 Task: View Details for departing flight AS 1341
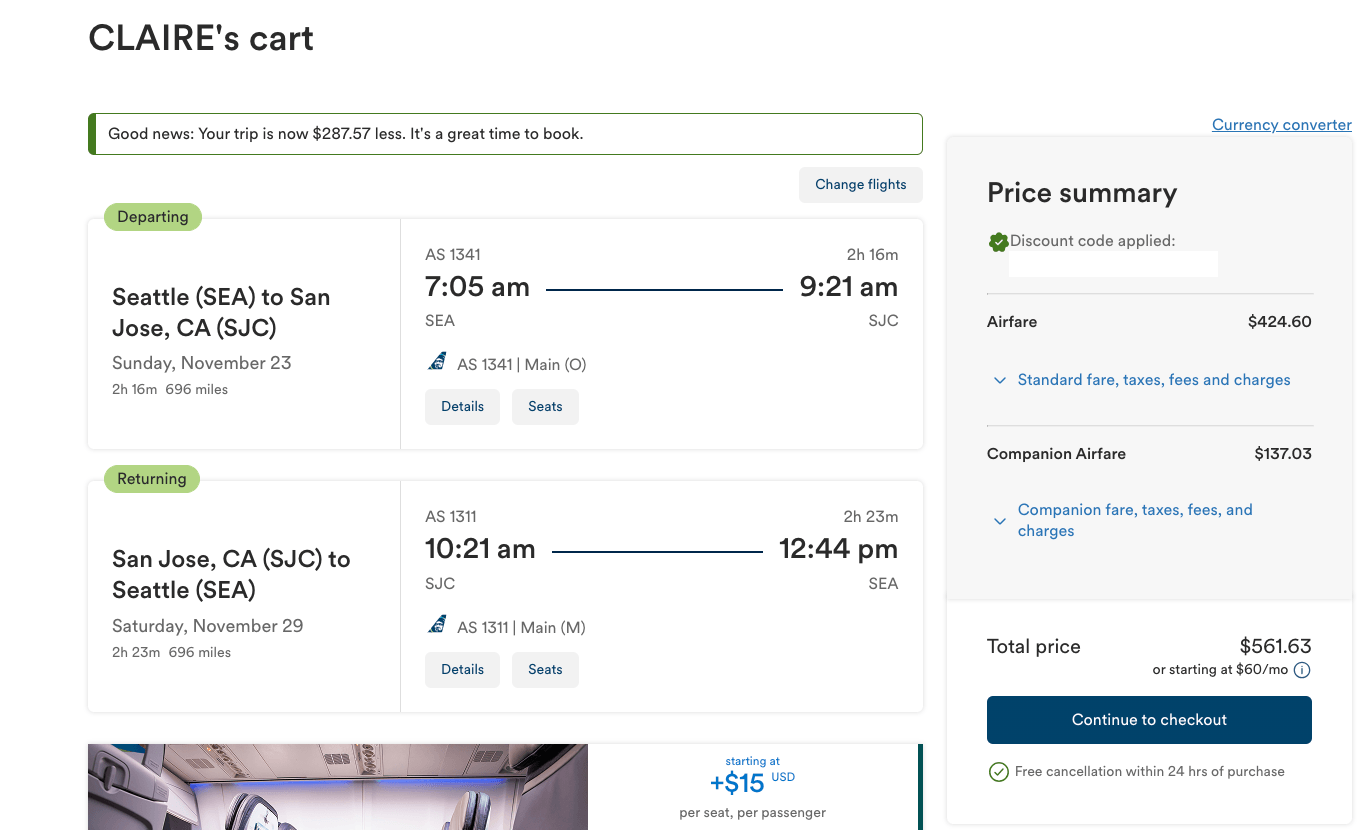tap(462, 407)
